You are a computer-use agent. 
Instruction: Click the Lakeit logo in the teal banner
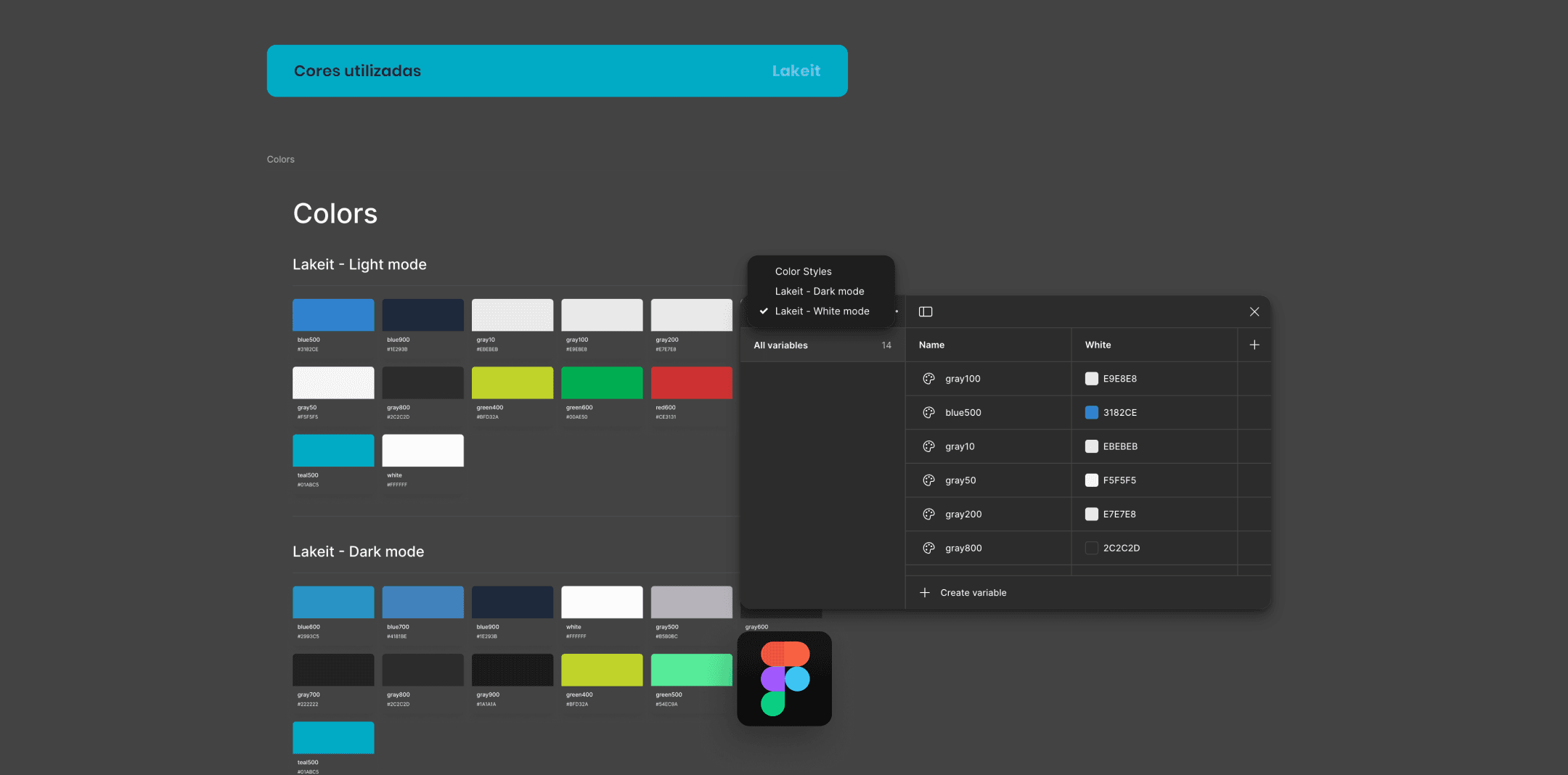click(x=796, y=71)
